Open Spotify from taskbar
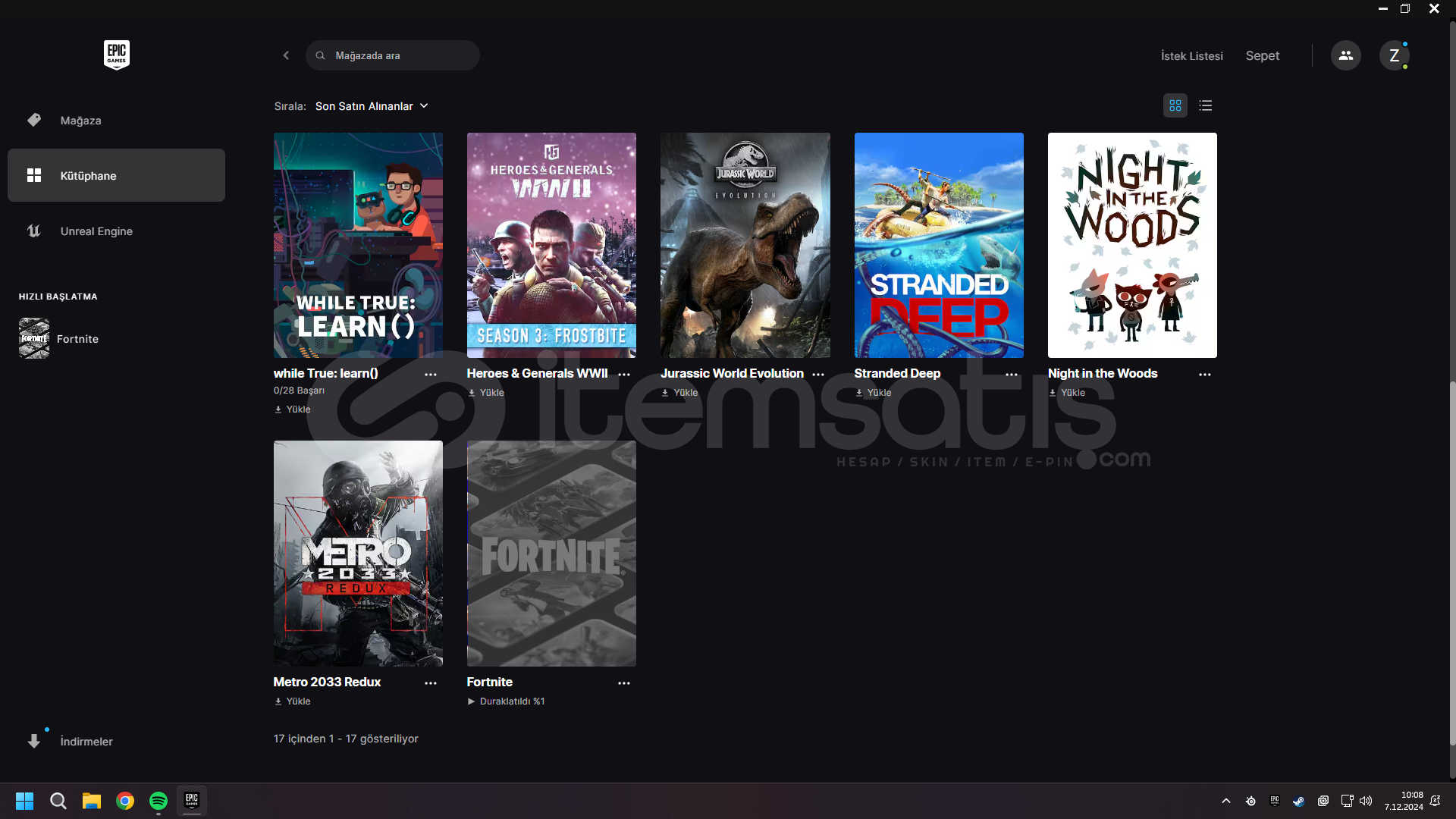The height and width of the screenshot is (819, 1456). point(158,801)
